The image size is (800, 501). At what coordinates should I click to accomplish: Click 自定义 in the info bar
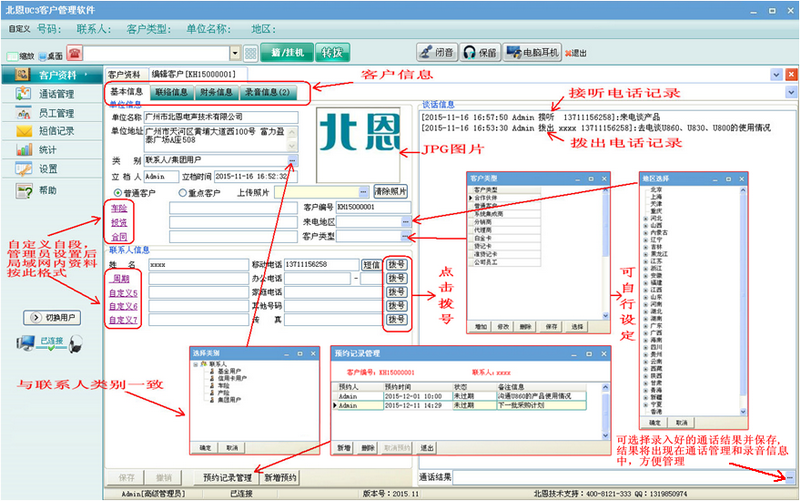(x=19, y=29)
